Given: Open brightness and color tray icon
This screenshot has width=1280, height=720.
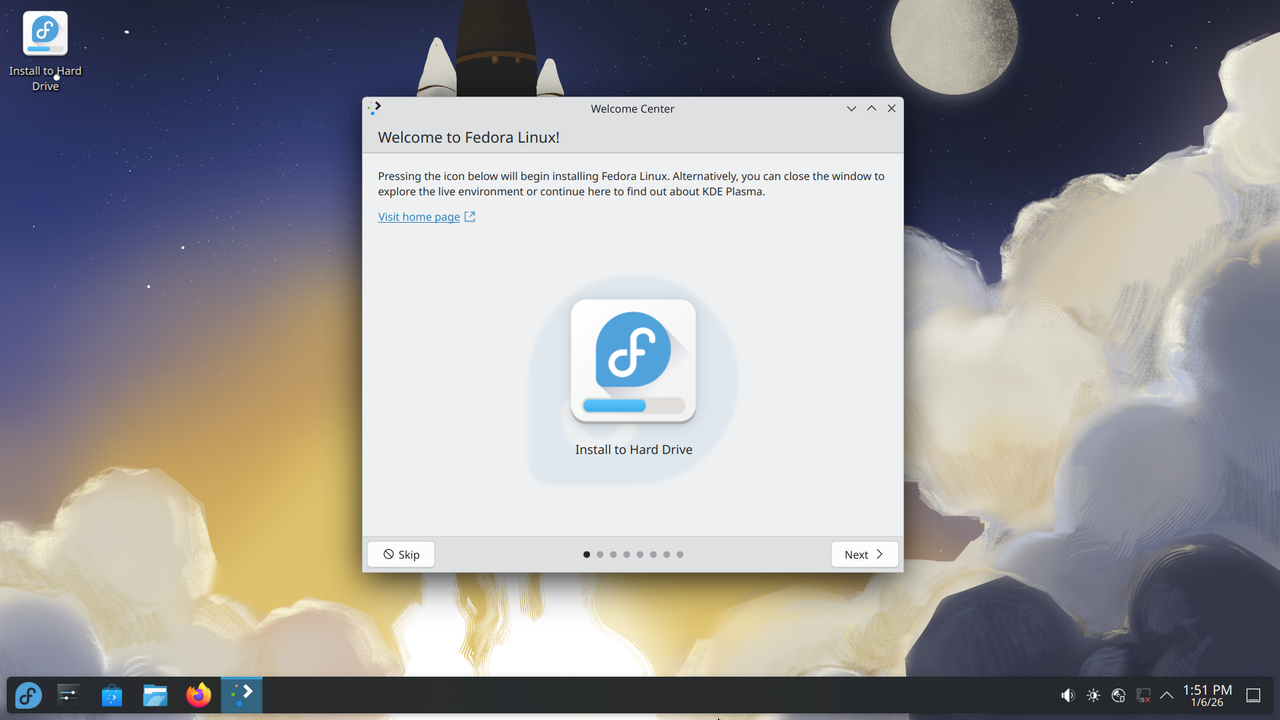Looking at the screenshot, I should click(x=1093, y=695).
